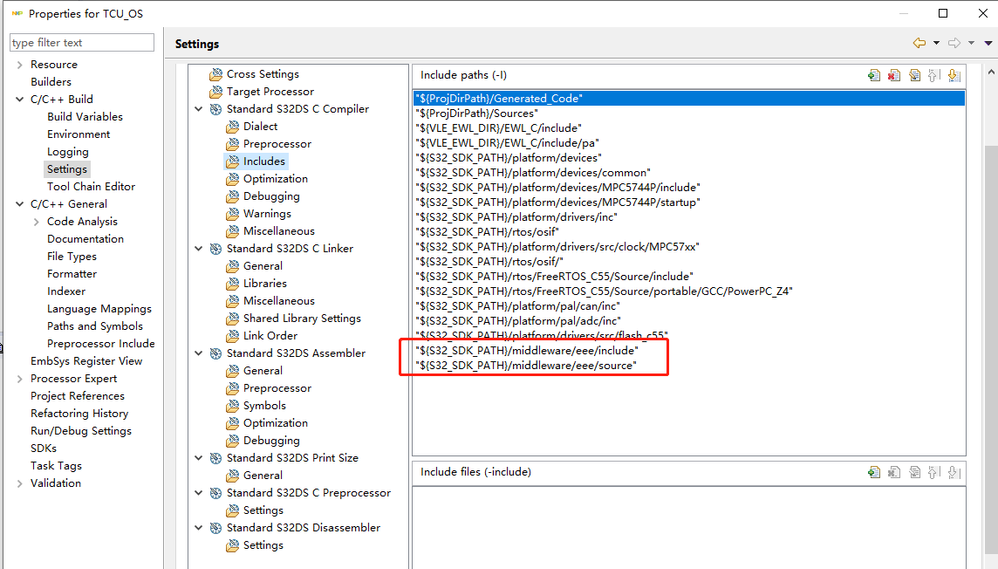Select Settings under C Preprocessor
The width and height of the screenshot is (998, 569).
[263, 510]
